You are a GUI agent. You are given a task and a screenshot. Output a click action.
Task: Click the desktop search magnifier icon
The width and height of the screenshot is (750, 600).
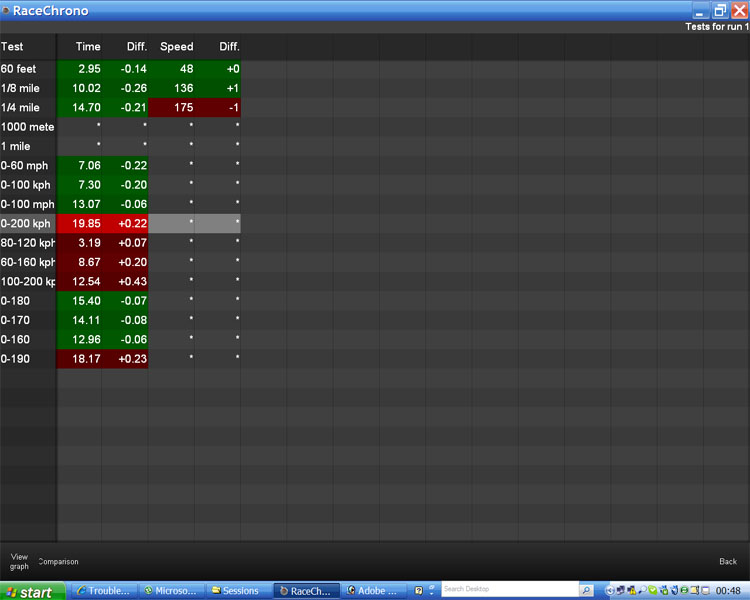[x=586, y=591]
